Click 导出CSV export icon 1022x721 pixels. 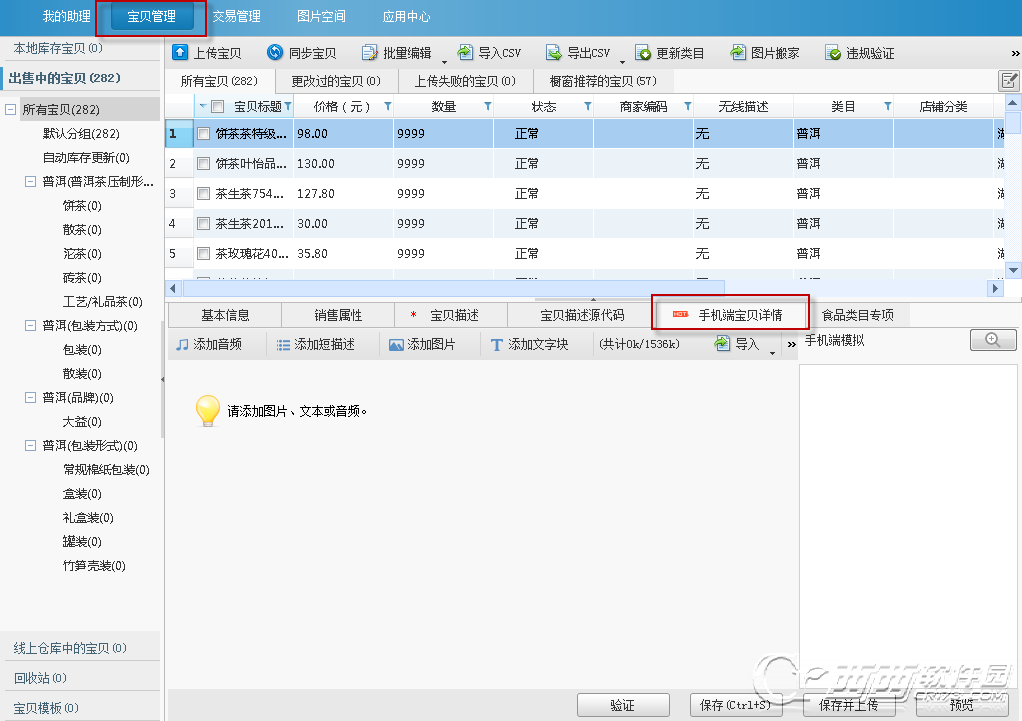[x=553, y=53]
